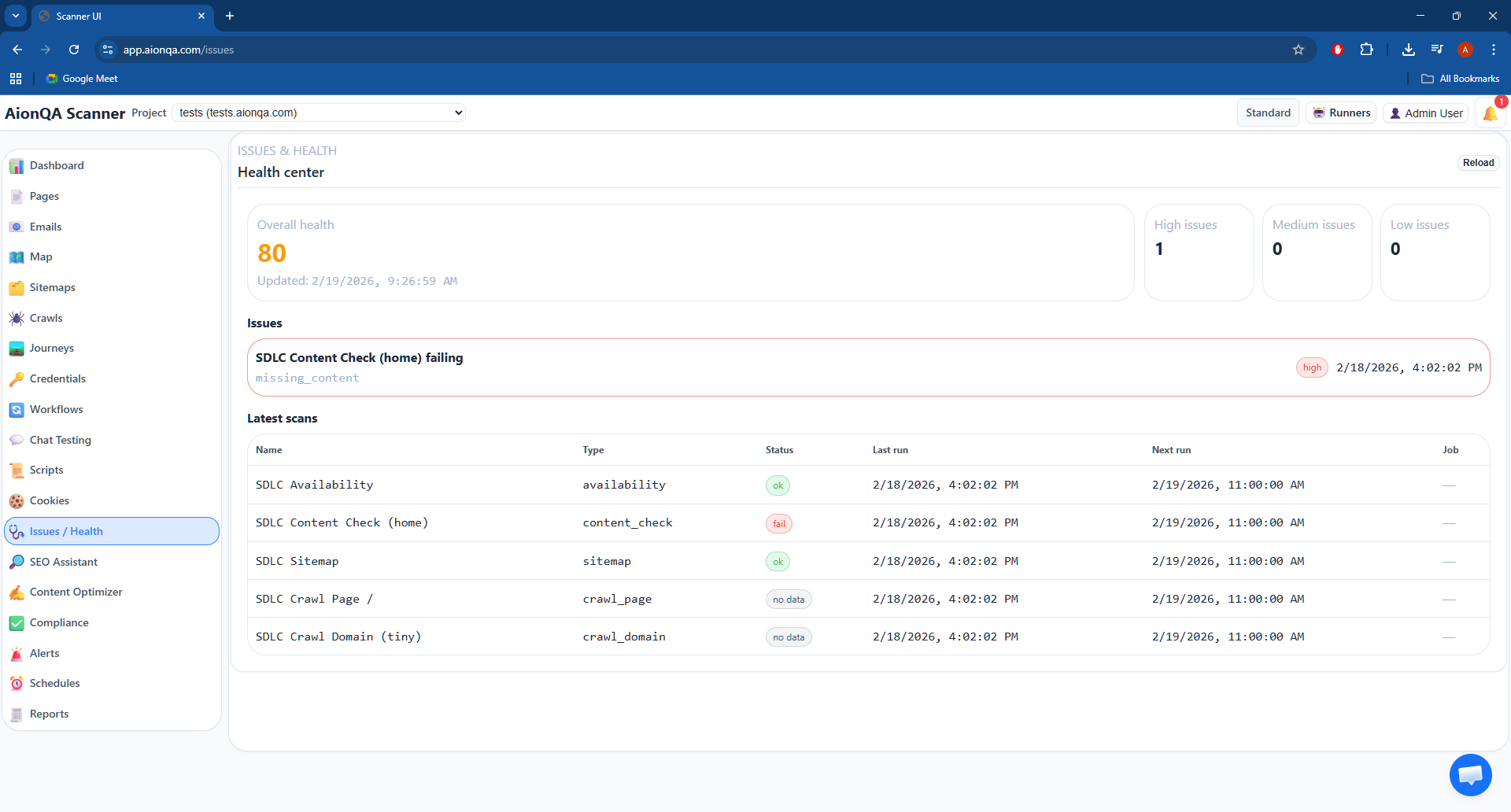1511x812 pixels.
Task: Bookmark this page with star icon
Action: [1299, 50]
